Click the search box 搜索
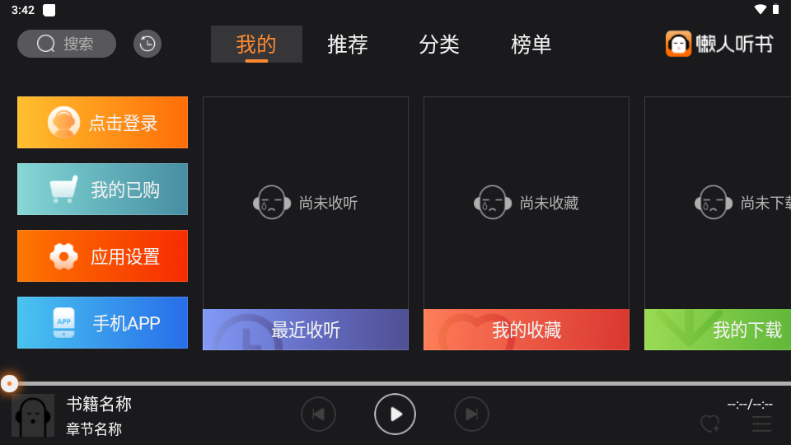The image size is (791, 445). pos(67,44)
